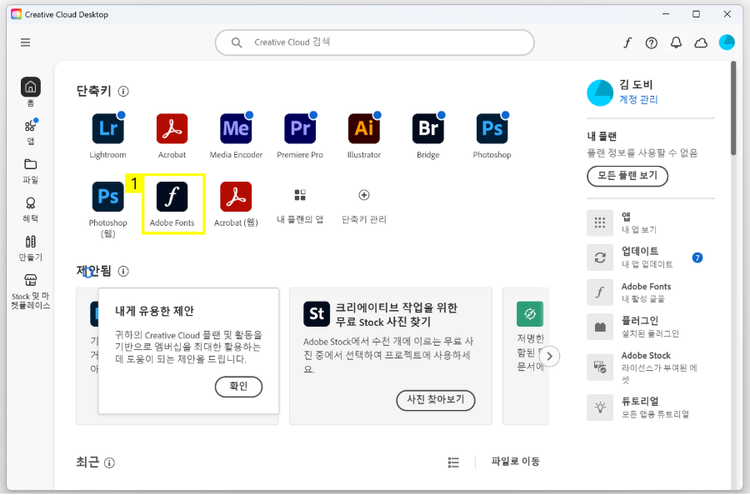750x495 pixels.
Task: Go to Home in sidebar
Action: pos(31,92)
